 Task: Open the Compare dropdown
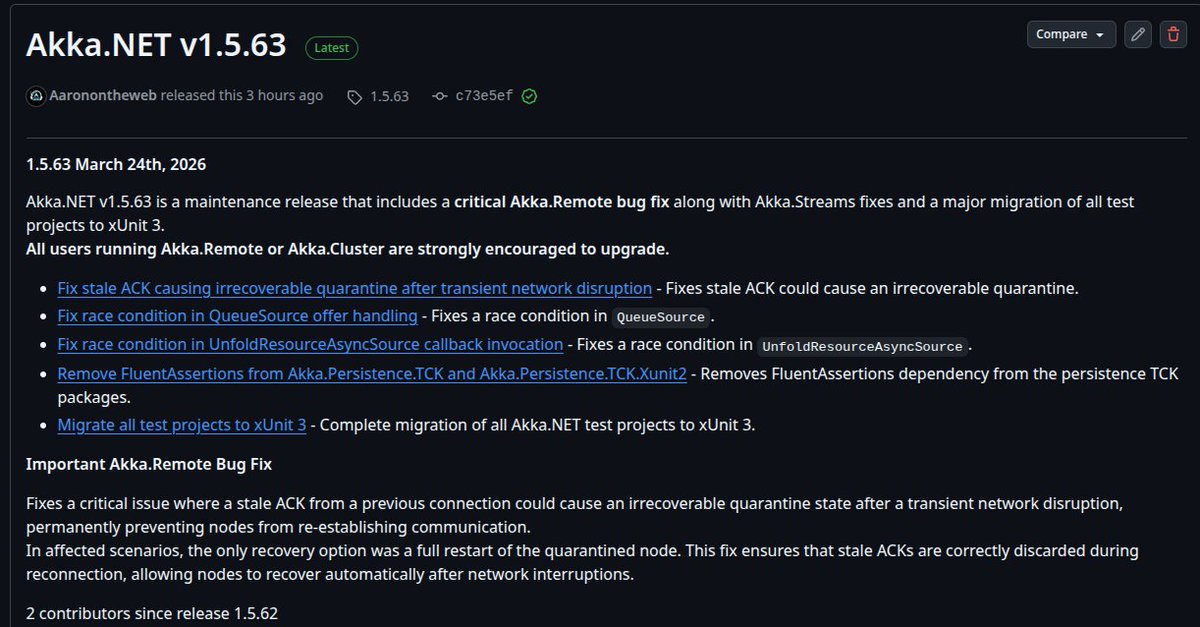(x=1070, y=34)
